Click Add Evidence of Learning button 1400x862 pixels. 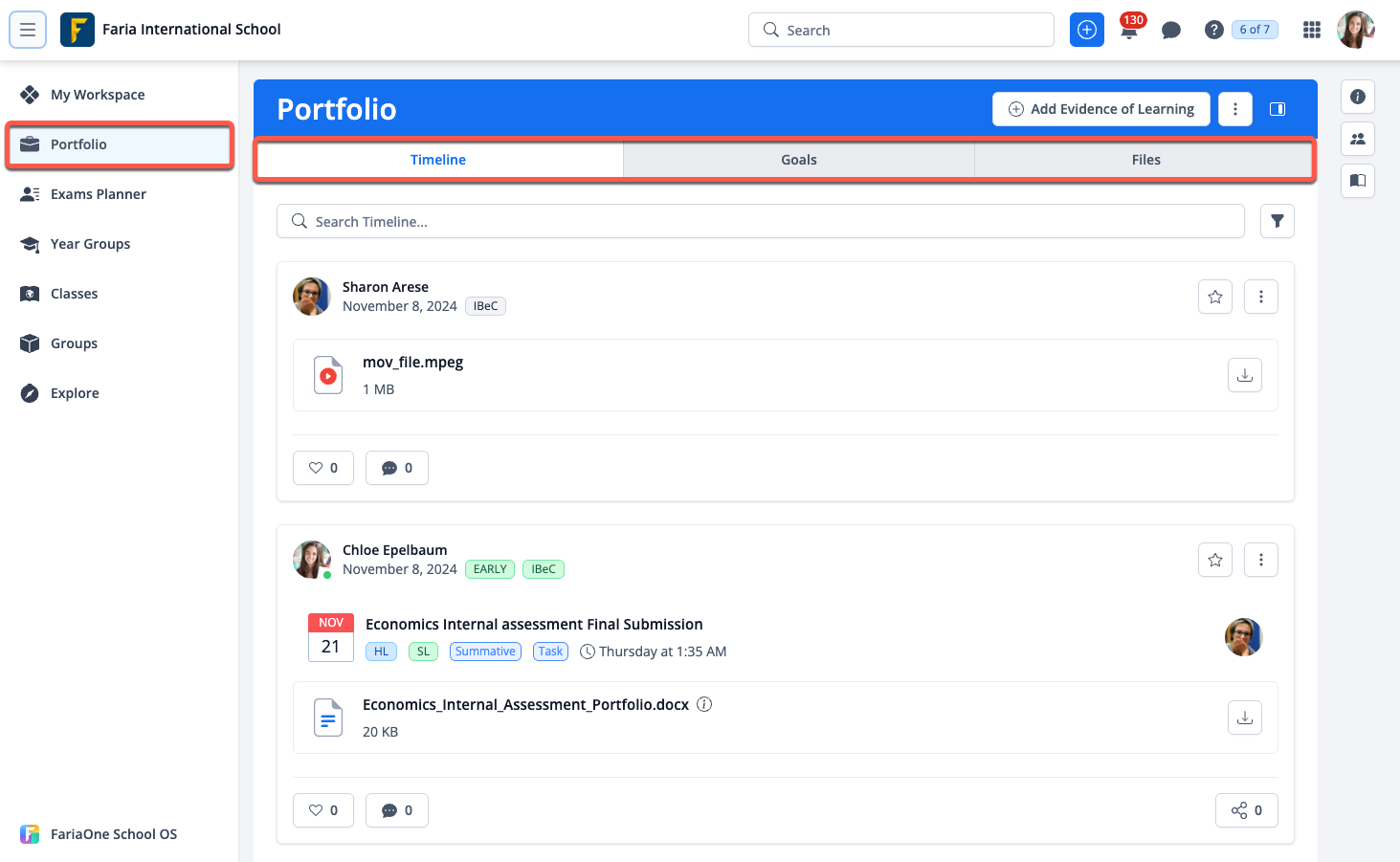point(1100,109)
